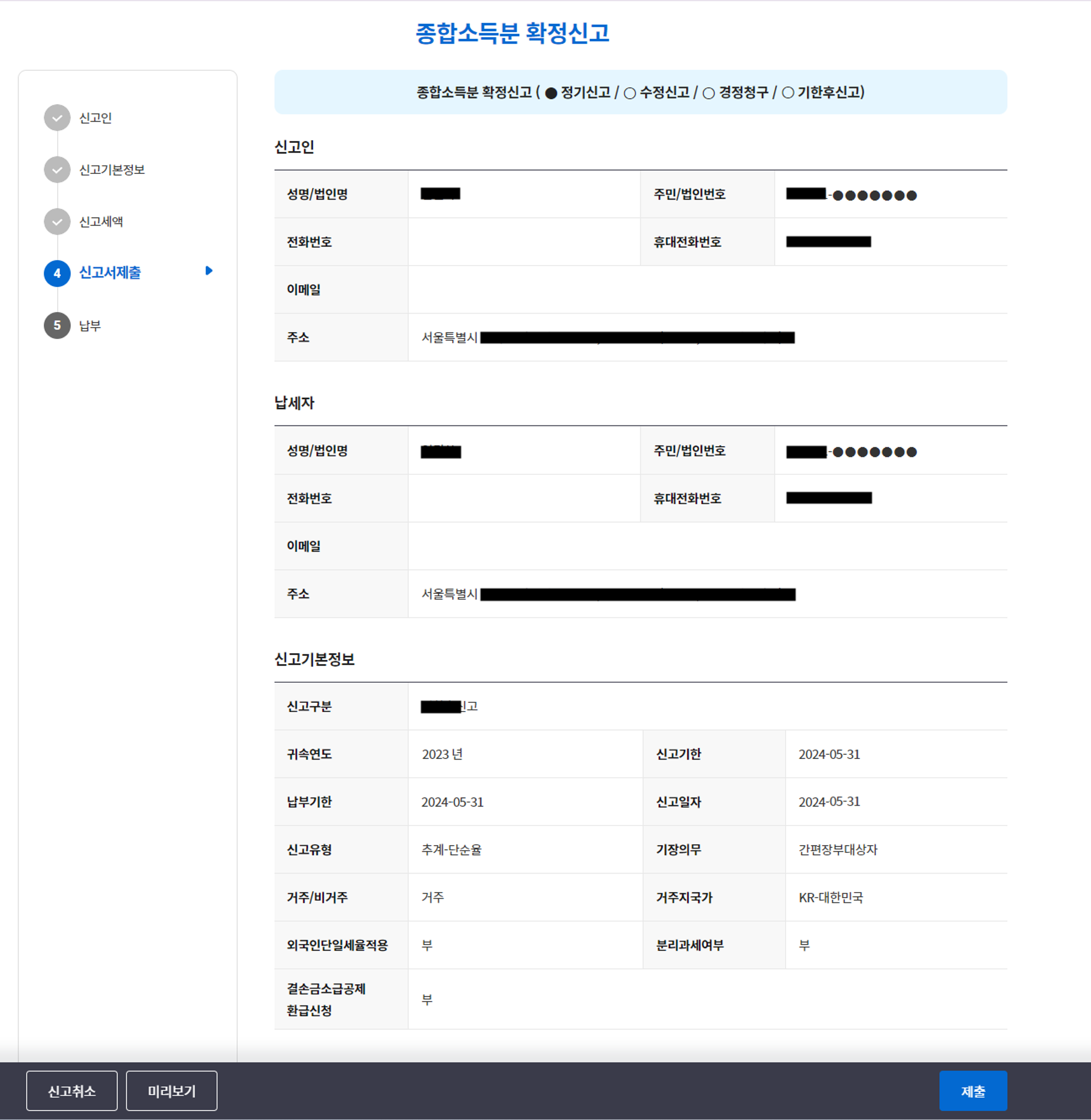The width and height of the screenshot is (1091, 1120).
Task: Click the 거주/비거주 value 거주
Action: click(x=433, y=897)
